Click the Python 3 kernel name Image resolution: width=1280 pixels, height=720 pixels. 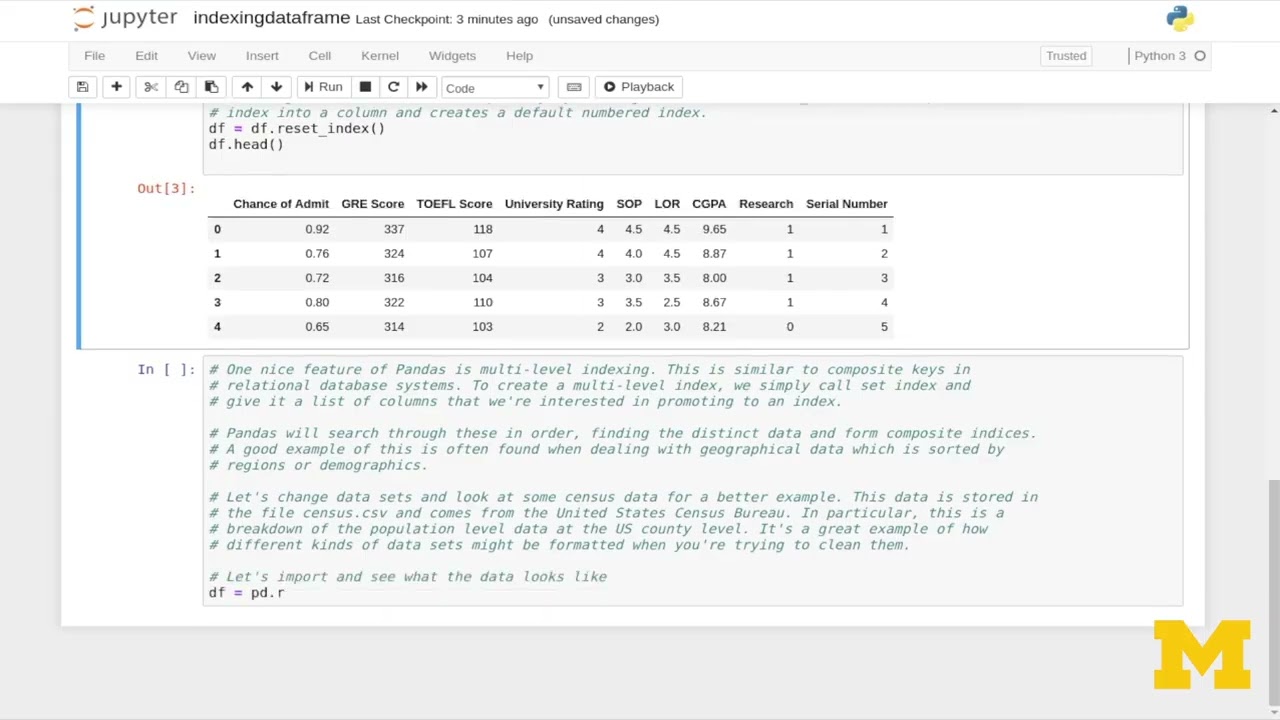coord(1160,56)
